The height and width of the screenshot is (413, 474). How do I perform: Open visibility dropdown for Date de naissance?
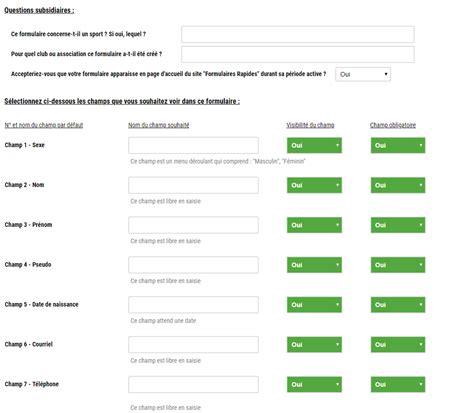(x=314, y=305)
